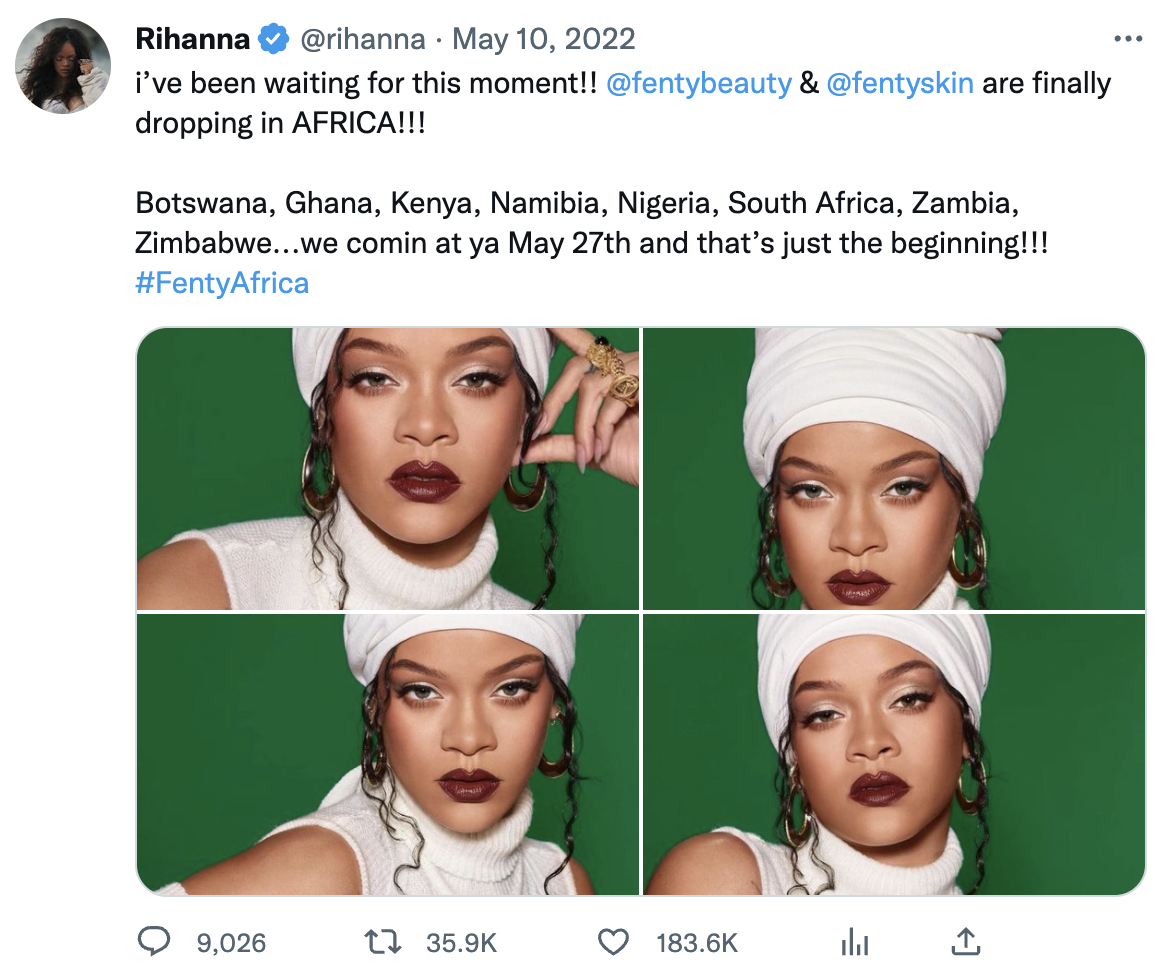
Task: Click the 35.9K retweets count
Action: [x=461, y=942]
